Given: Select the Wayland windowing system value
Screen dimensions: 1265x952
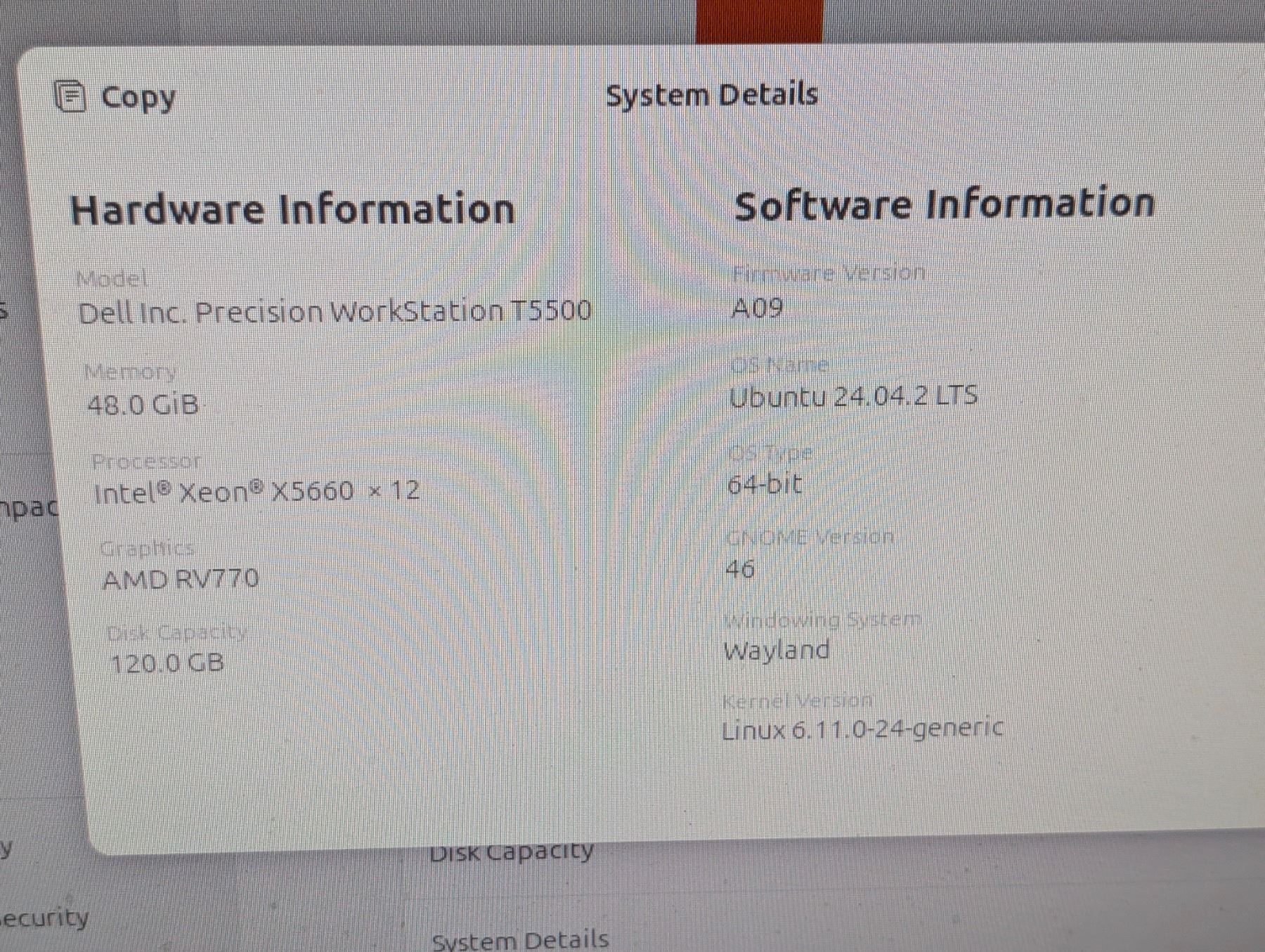Looking at the screenshot, I should [x=777, y=651].
